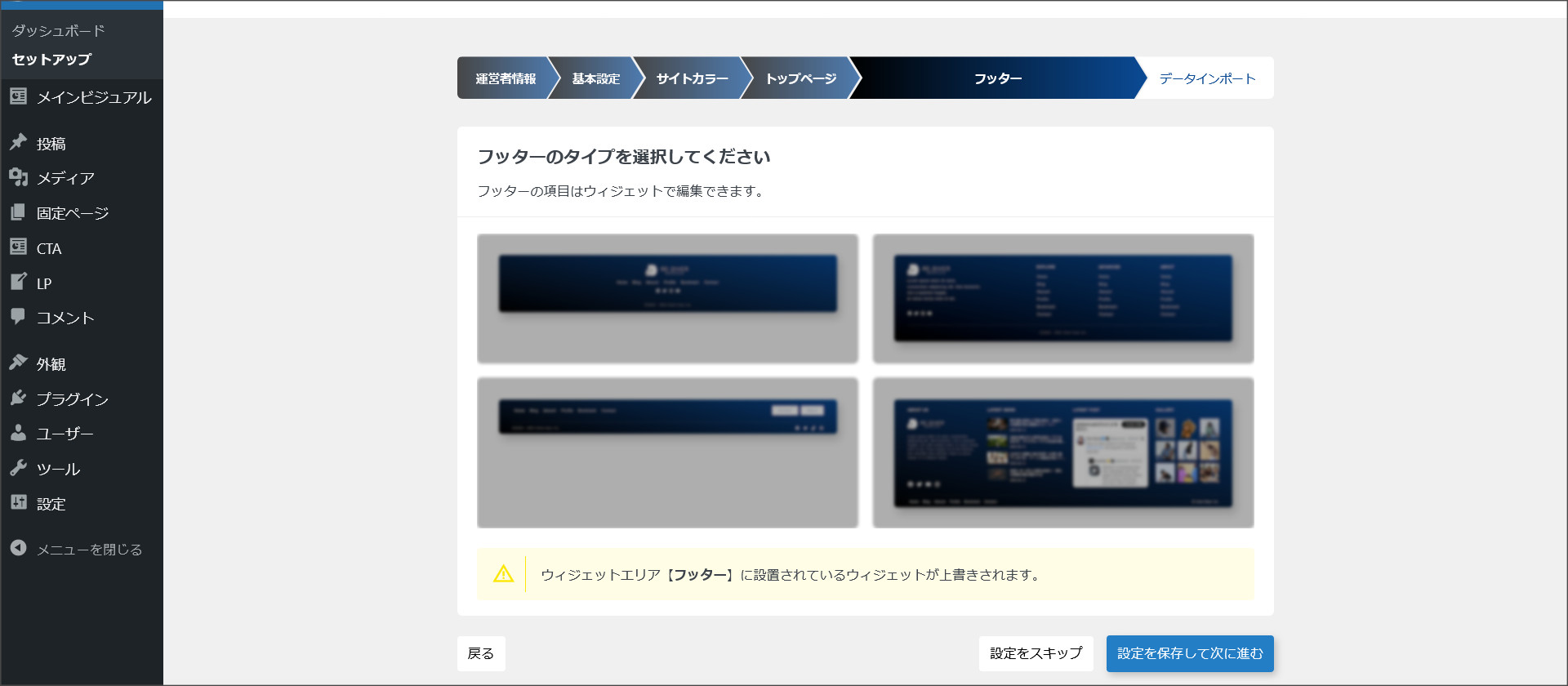Click the 外観 paintbrush icon

pos(18,363)
